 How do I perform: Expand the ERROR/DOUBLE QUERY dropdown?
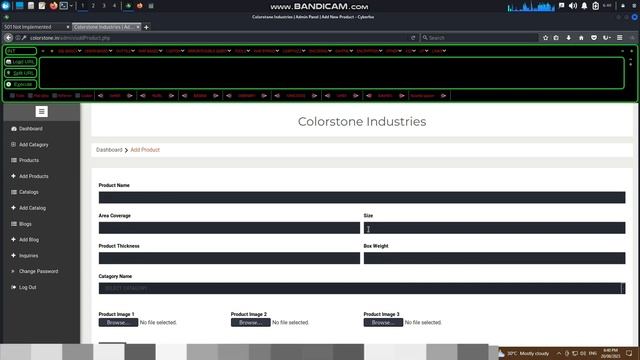coord(209,51)
